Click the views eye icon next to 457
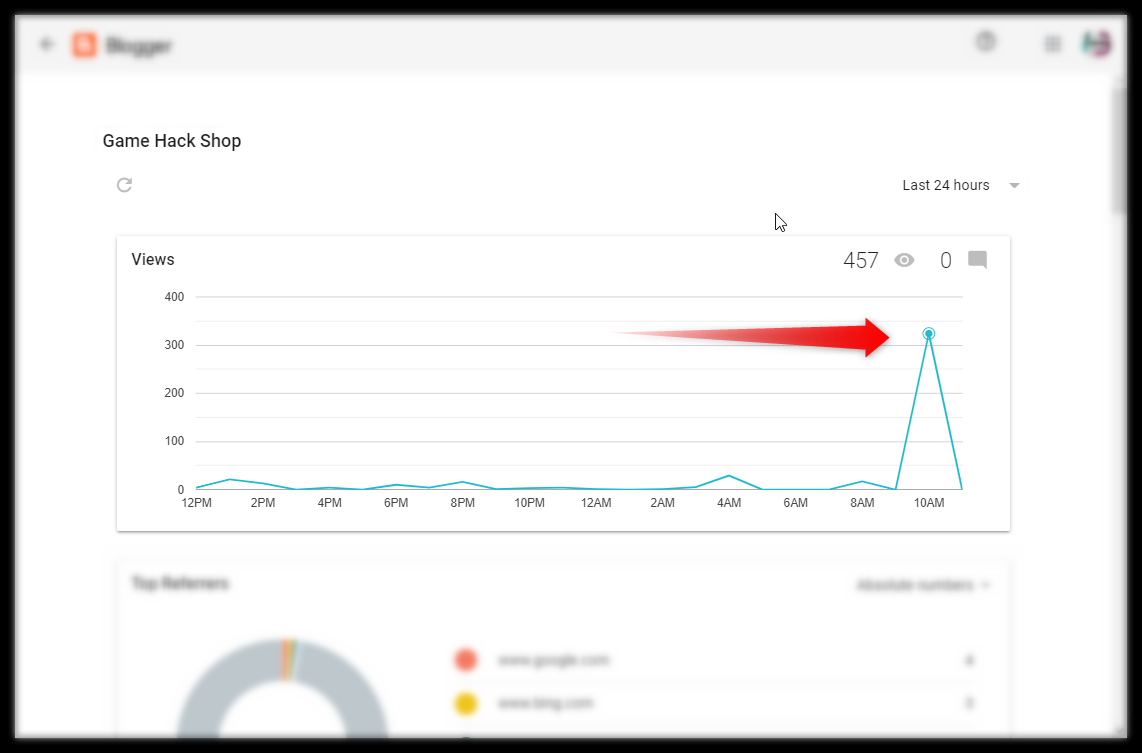The width and height of the screenshot is (1142, 753). [904, 259]
